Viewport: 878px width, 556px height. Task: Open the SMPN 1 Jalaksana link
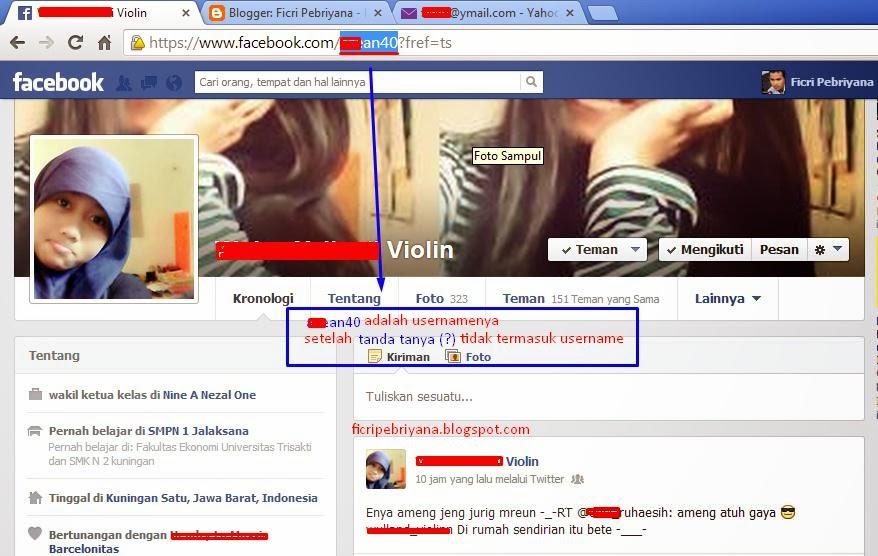(198, 431)
